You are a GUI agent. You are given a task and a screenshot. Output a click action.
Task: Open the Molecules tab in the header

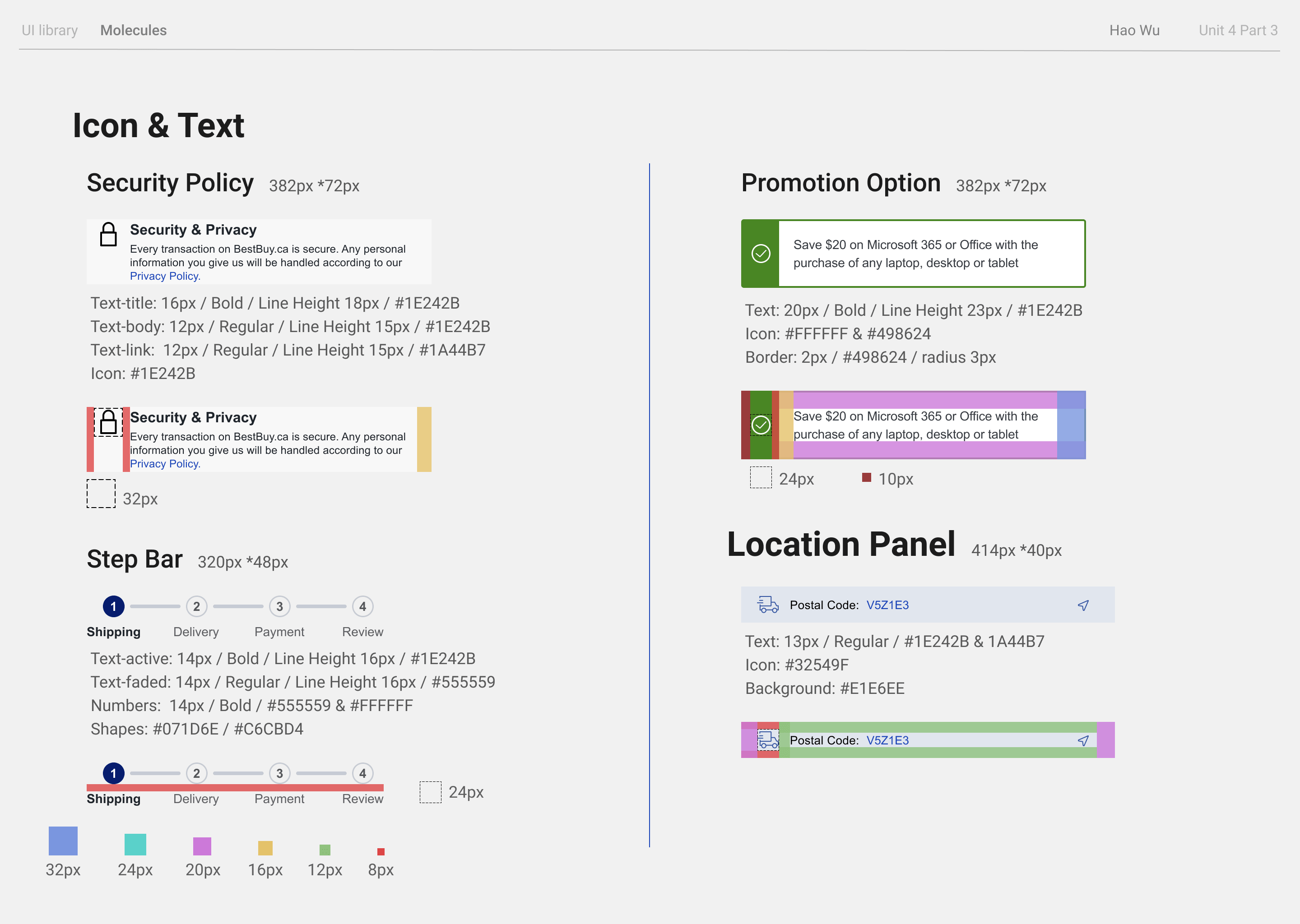(133, 30)
